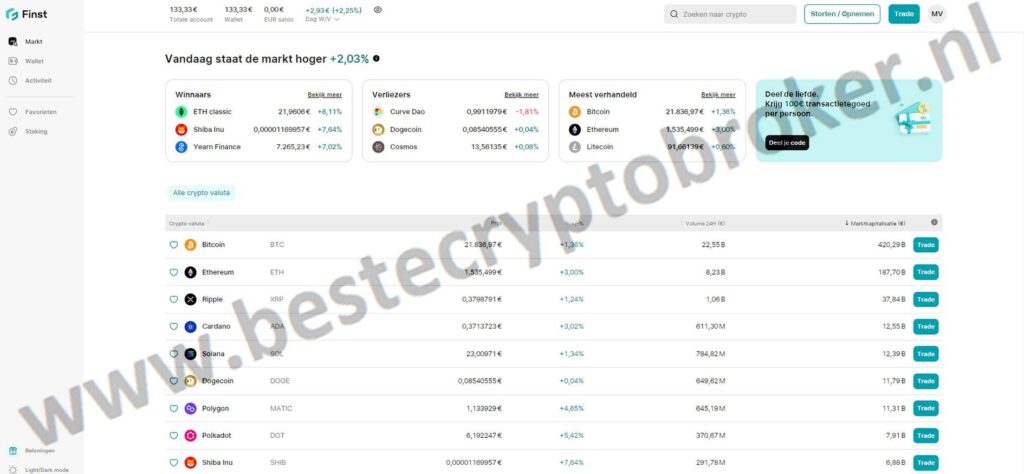Screen dimensions: 1024x474
Task: Click the Storten / Opnemen button
Action: 842,14
